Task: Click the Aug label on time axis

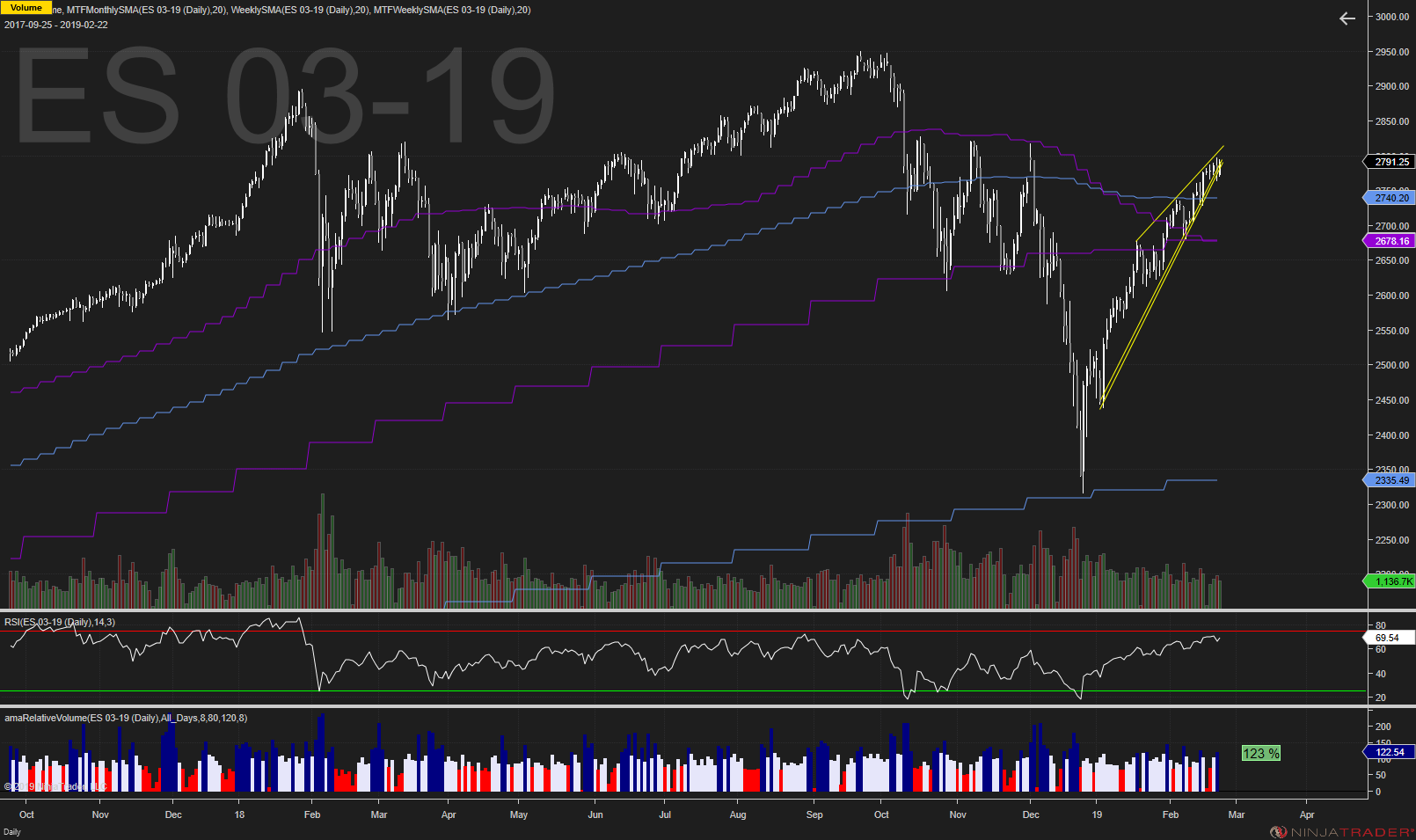Action: click(x=738, y=814)
